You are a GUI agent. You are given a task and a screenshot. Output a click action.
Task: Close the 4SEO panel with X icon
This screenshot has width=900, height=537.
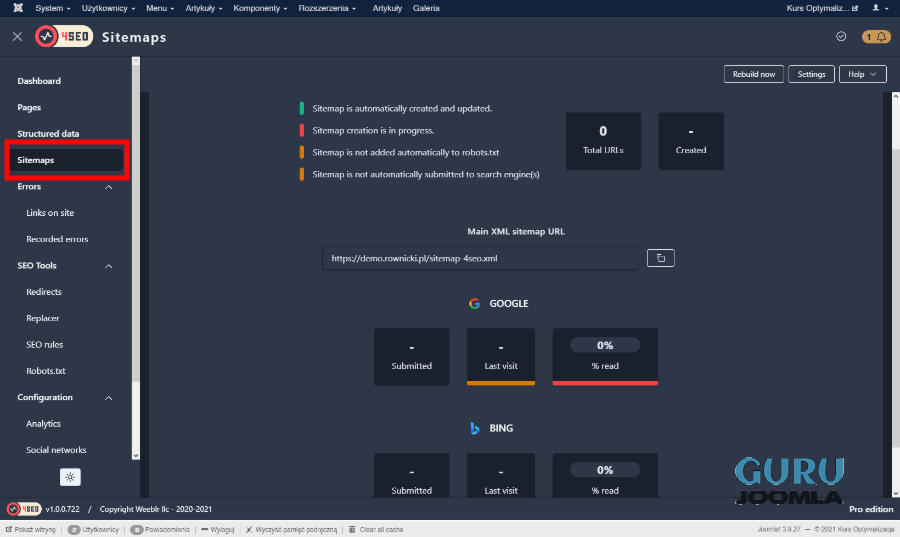[17, 37]
